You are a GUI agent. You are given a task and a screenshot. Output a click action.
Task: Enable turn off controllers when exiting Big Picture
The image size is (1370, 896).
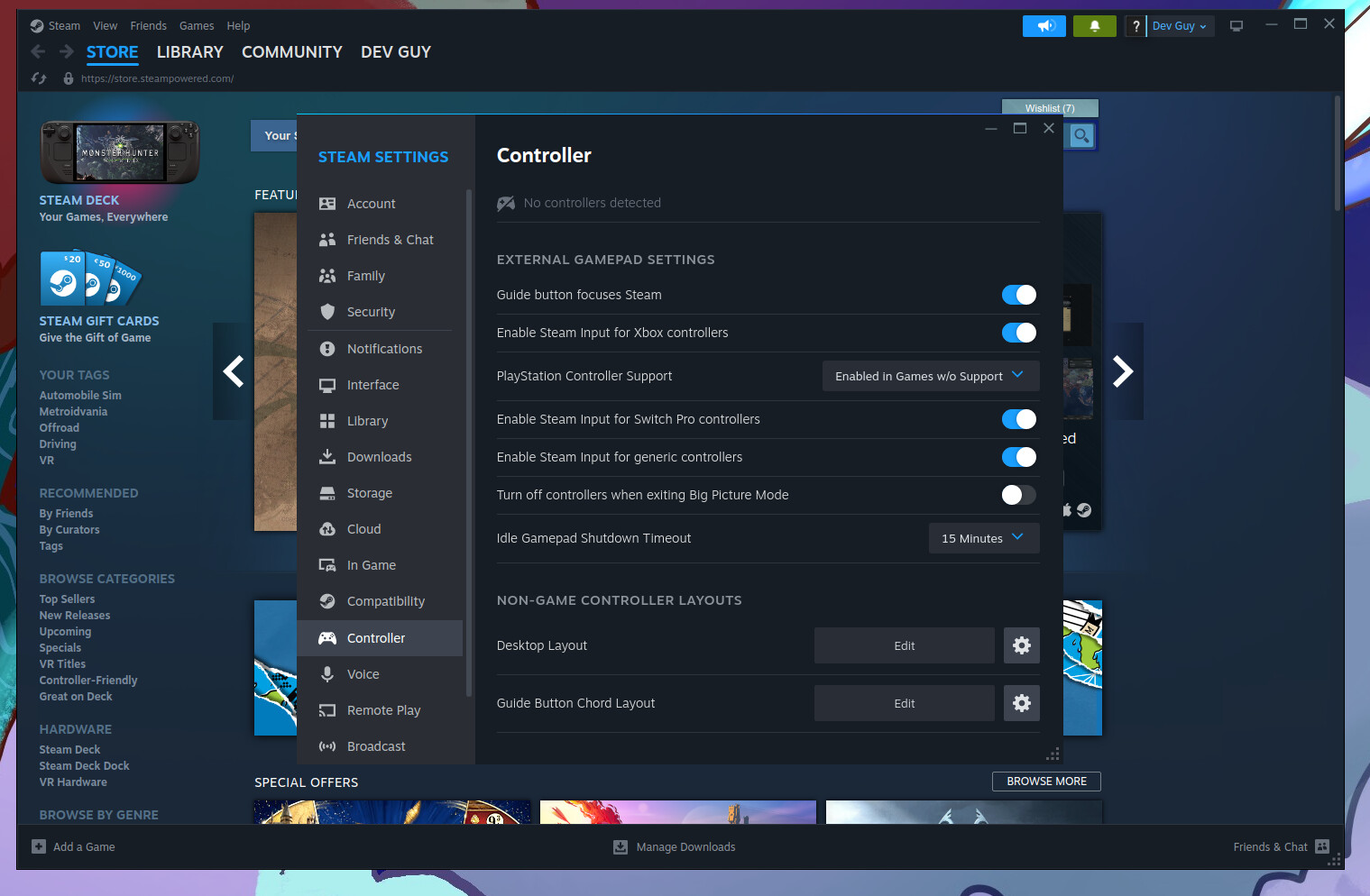coord(1019,495)
